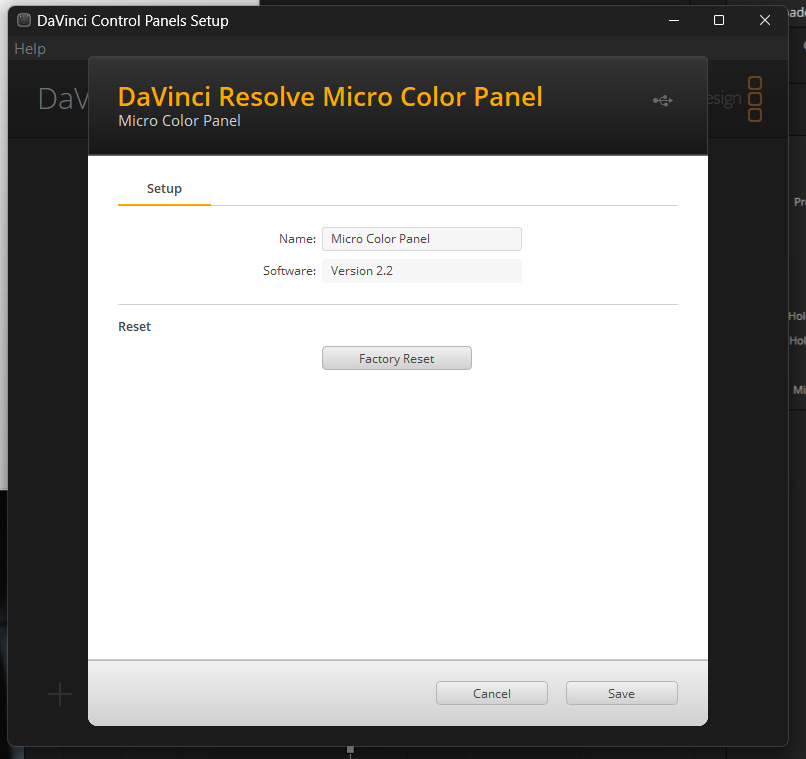This screenshot has height=759, width=806.
Task: Click the Software: field label
Action: (289, 271)
